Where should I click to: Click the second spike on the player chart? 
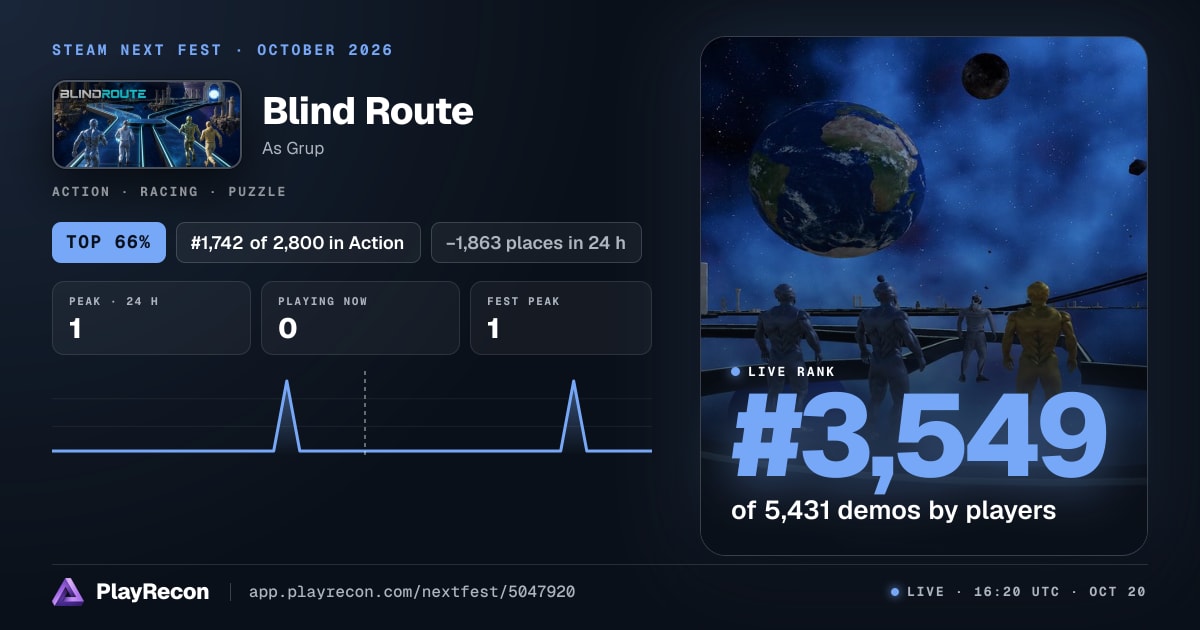coord(574,415)
